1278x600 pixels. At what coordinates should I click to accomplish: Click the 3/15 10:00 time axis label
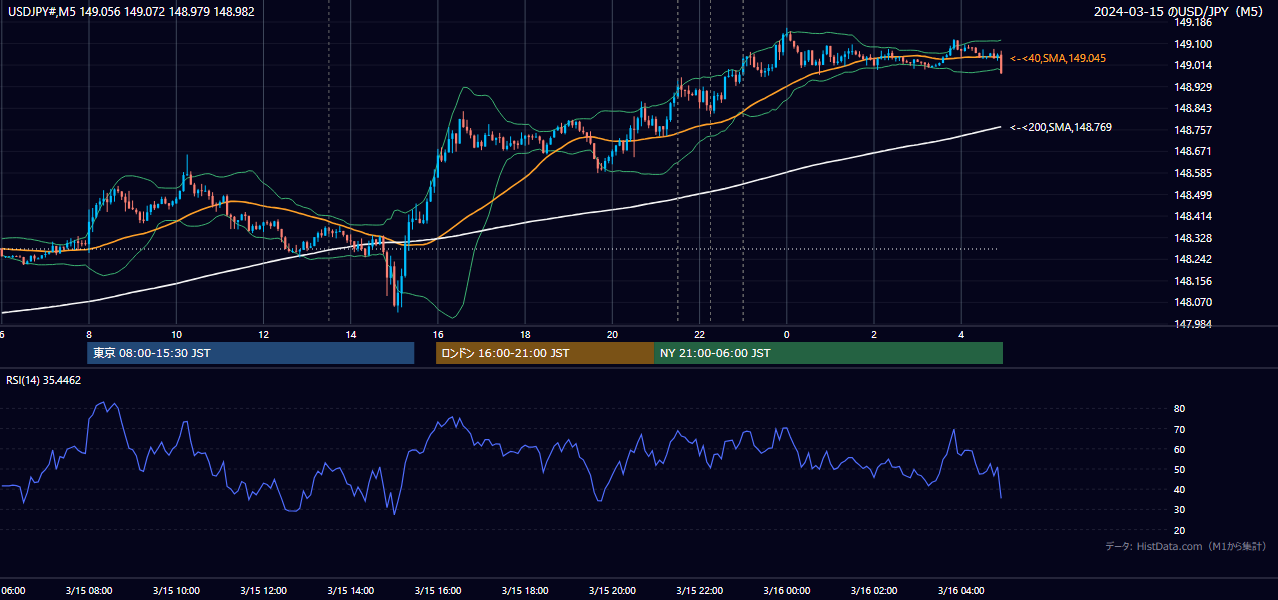click(177, 590)
